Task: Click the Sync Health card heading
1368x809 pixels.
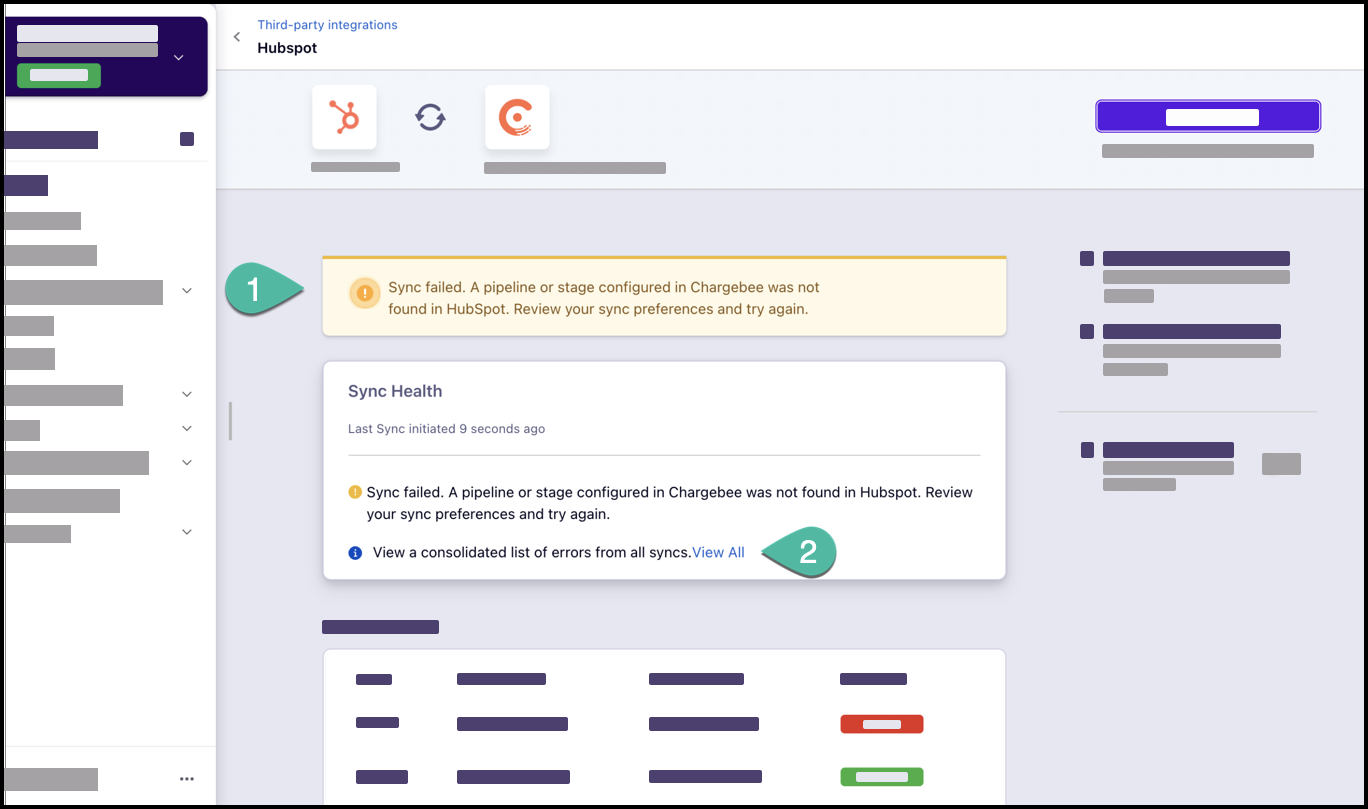Action: (395, 391)
